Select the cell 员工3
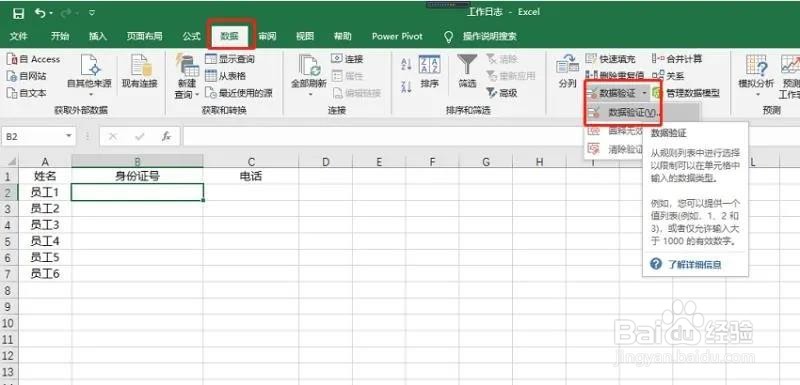800x385 pixels. 45,225
